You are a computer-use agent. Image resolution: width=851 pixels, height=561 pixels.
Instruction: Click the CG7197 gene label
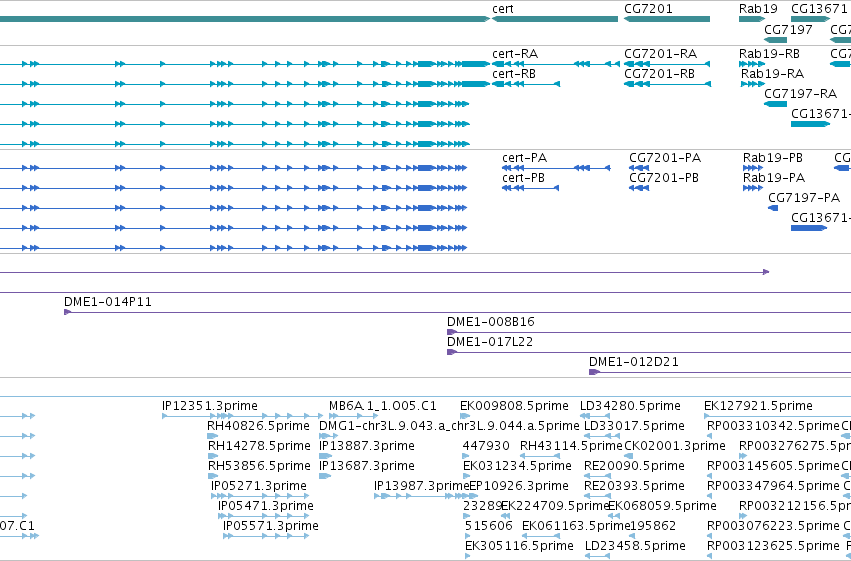point(788,30)
